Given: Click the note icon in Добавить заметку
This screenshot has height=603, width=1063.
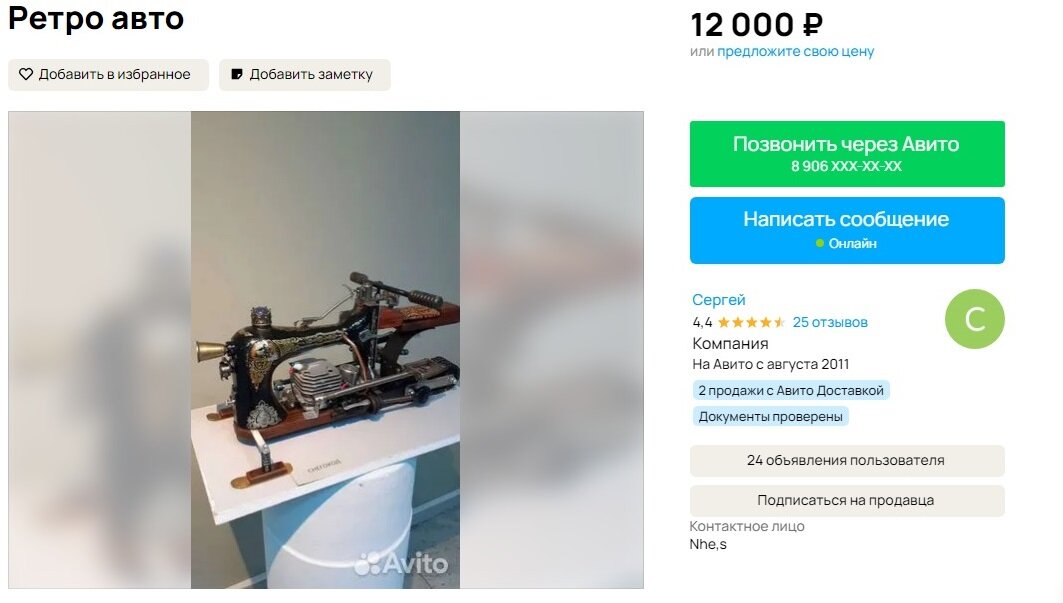Looking at the screenshot, I should point(237,75).
